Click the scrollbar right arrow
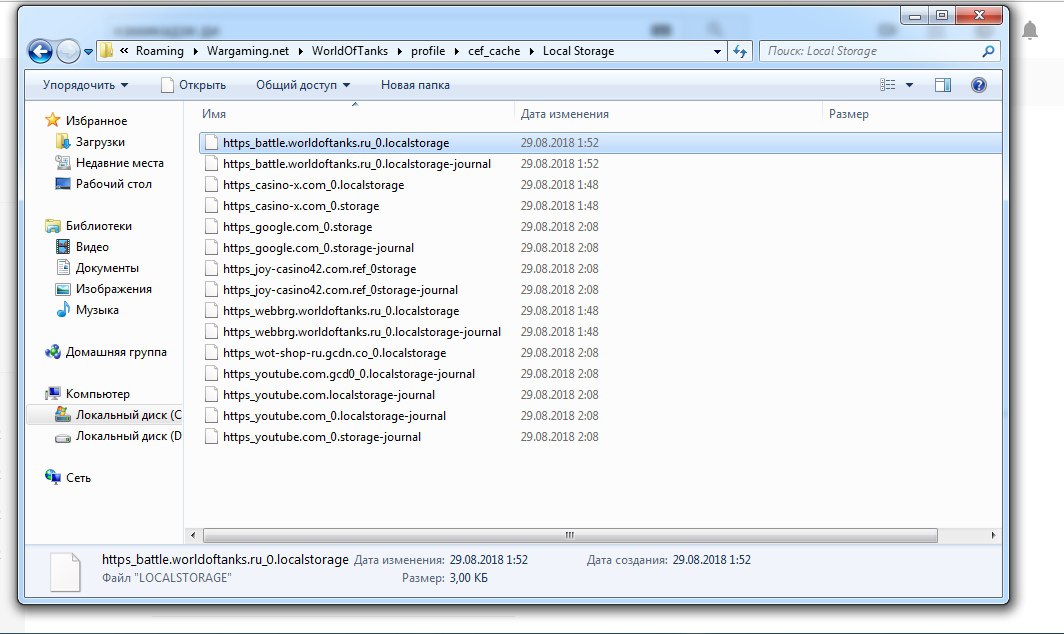Screen dimensions: 1064x634 (993, 536)
